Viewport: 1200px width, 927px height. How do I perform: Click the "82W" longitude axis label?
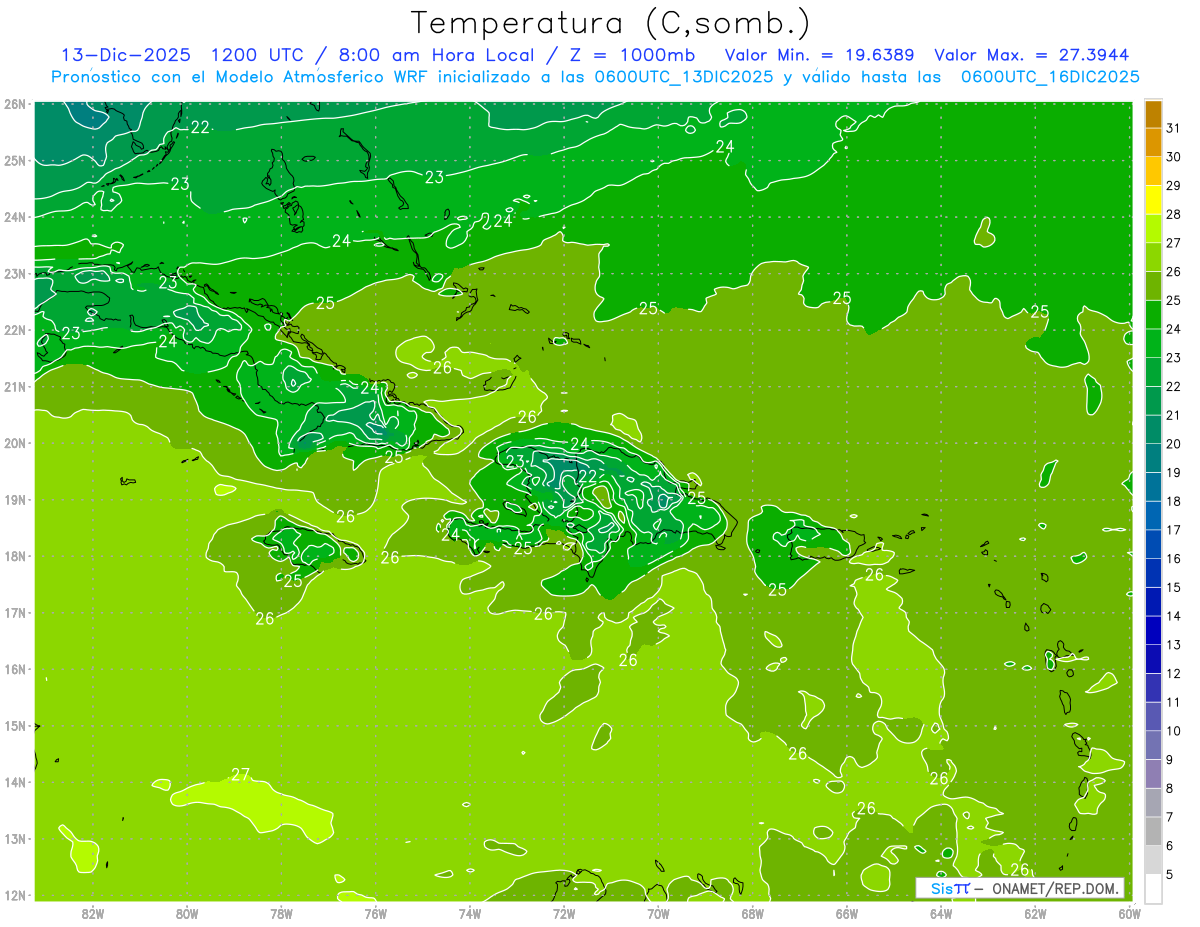[93, 913]
